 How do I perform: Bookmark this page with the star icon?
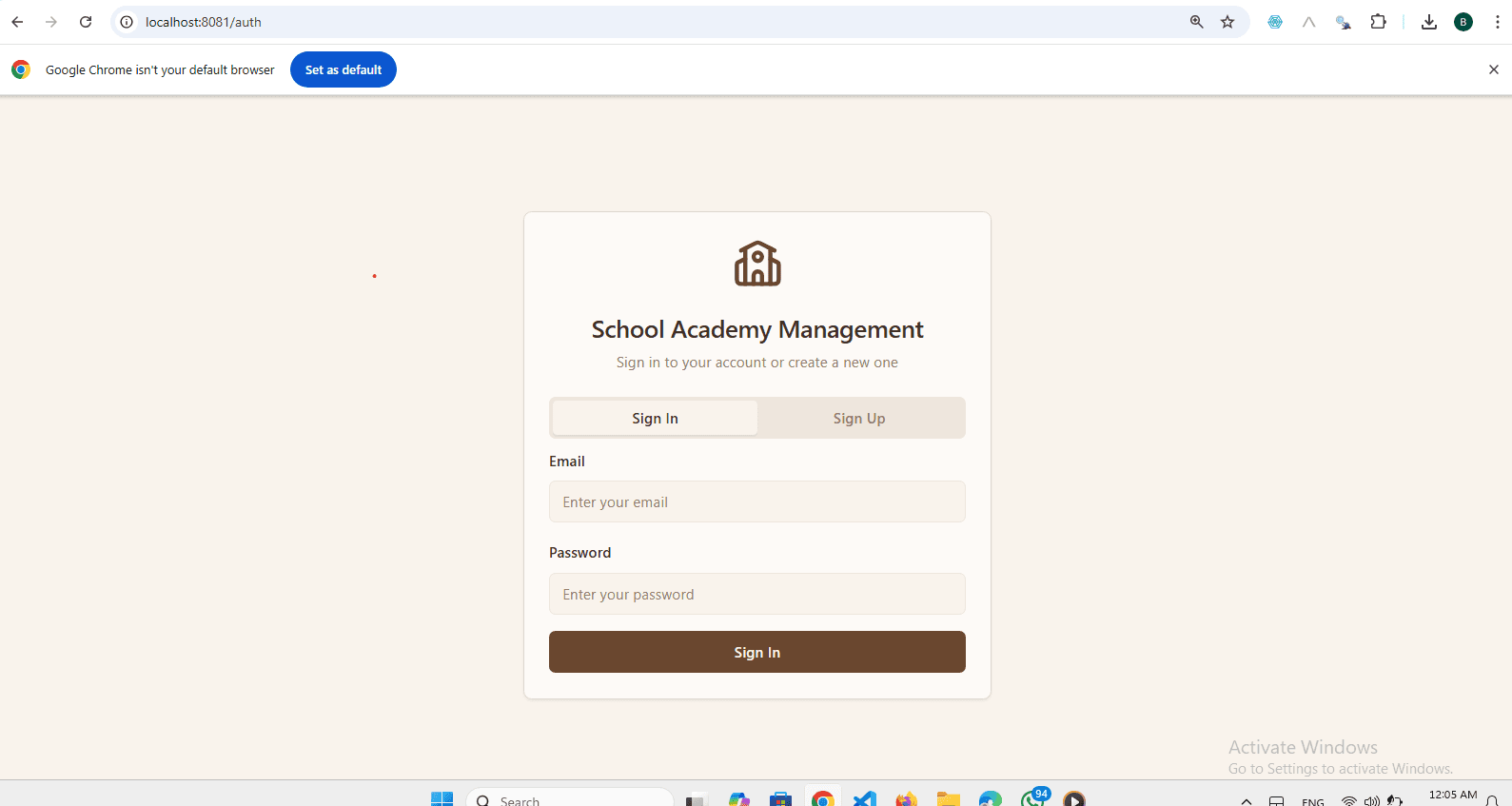tap(1227, 22)
